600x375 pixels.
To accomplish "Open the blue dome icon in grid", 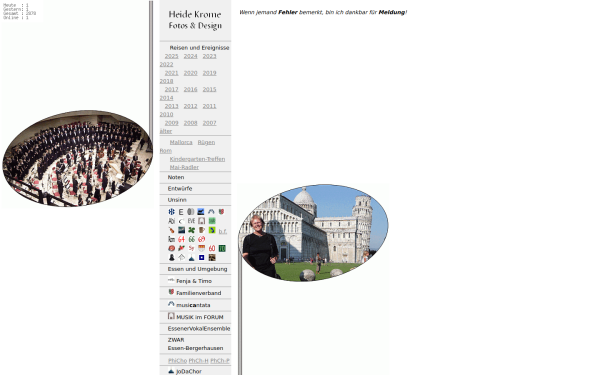I will click(x=191, y=258).
